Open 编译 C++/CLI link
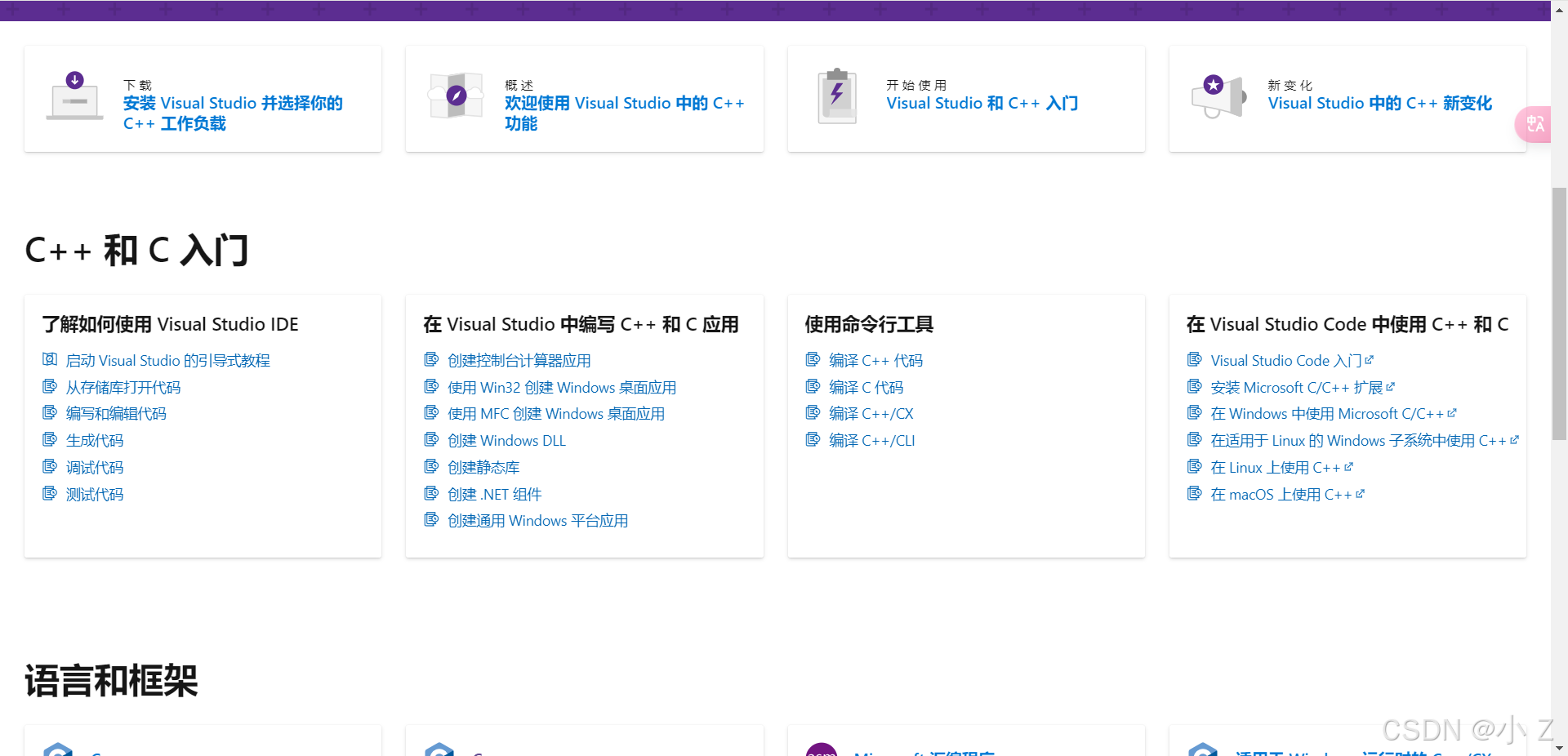 tap(872, 440)
